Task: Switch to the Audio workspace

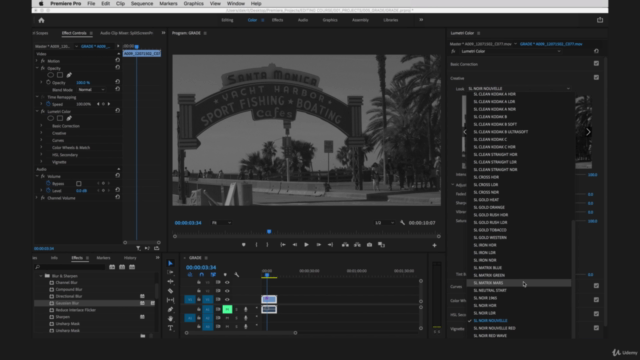Action: pyautogui.click(x=303, y=20)
